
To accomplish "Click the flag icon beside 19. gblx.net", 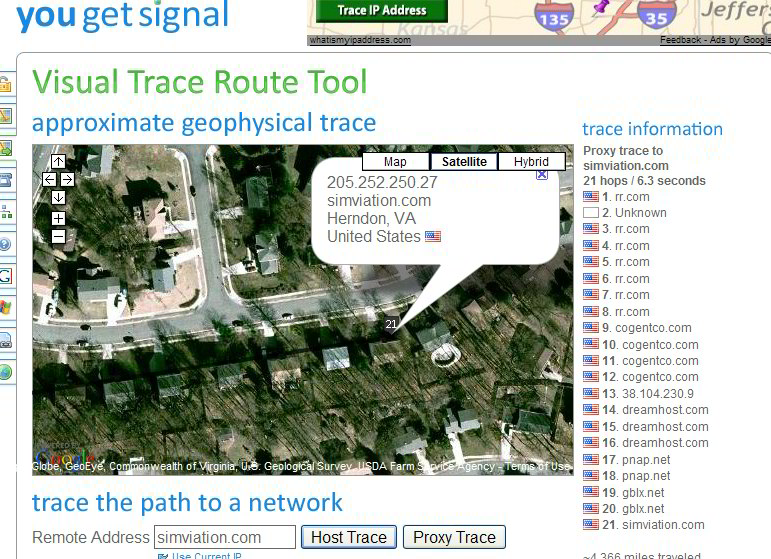I will (591, 492).
